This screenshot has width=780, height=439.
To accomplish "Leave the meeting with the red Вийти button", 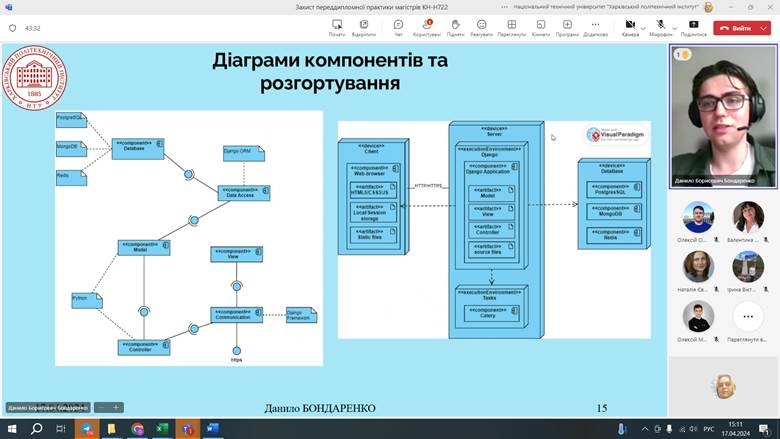I will click(x=736, y=28).
